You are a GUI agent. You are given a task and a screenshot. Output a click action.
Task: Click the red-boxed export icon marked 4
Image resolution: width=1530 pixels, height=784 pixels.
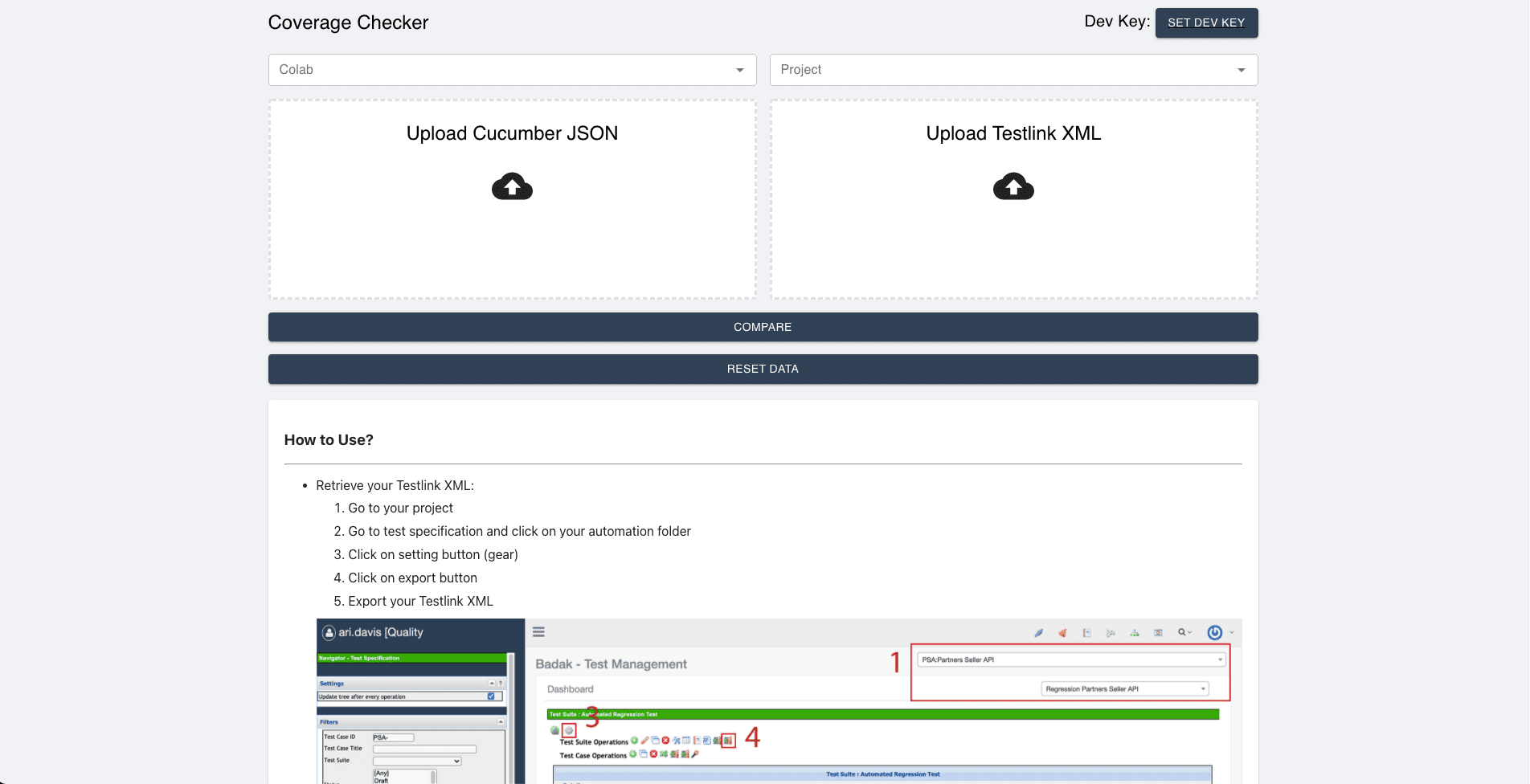tap(727, 741)
